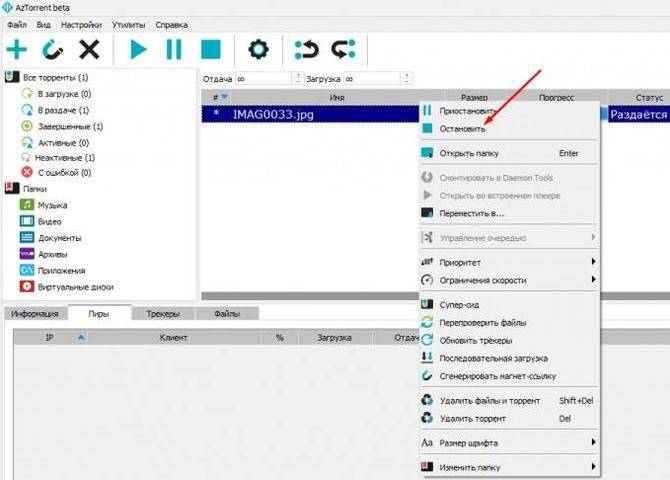This screenshot has height=480, width=670.
Task: Start torrent with the Play button
Action: click(138, 49)
